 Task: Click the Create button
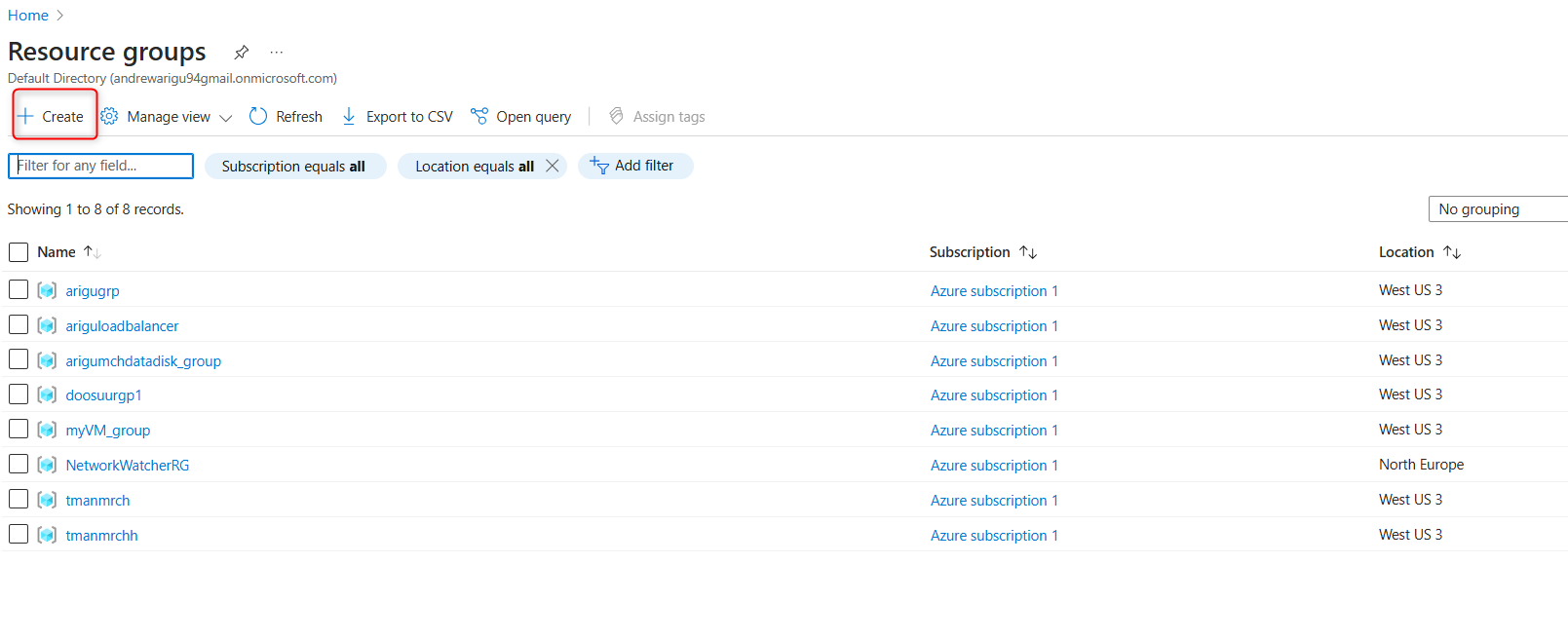coord(51,117)
